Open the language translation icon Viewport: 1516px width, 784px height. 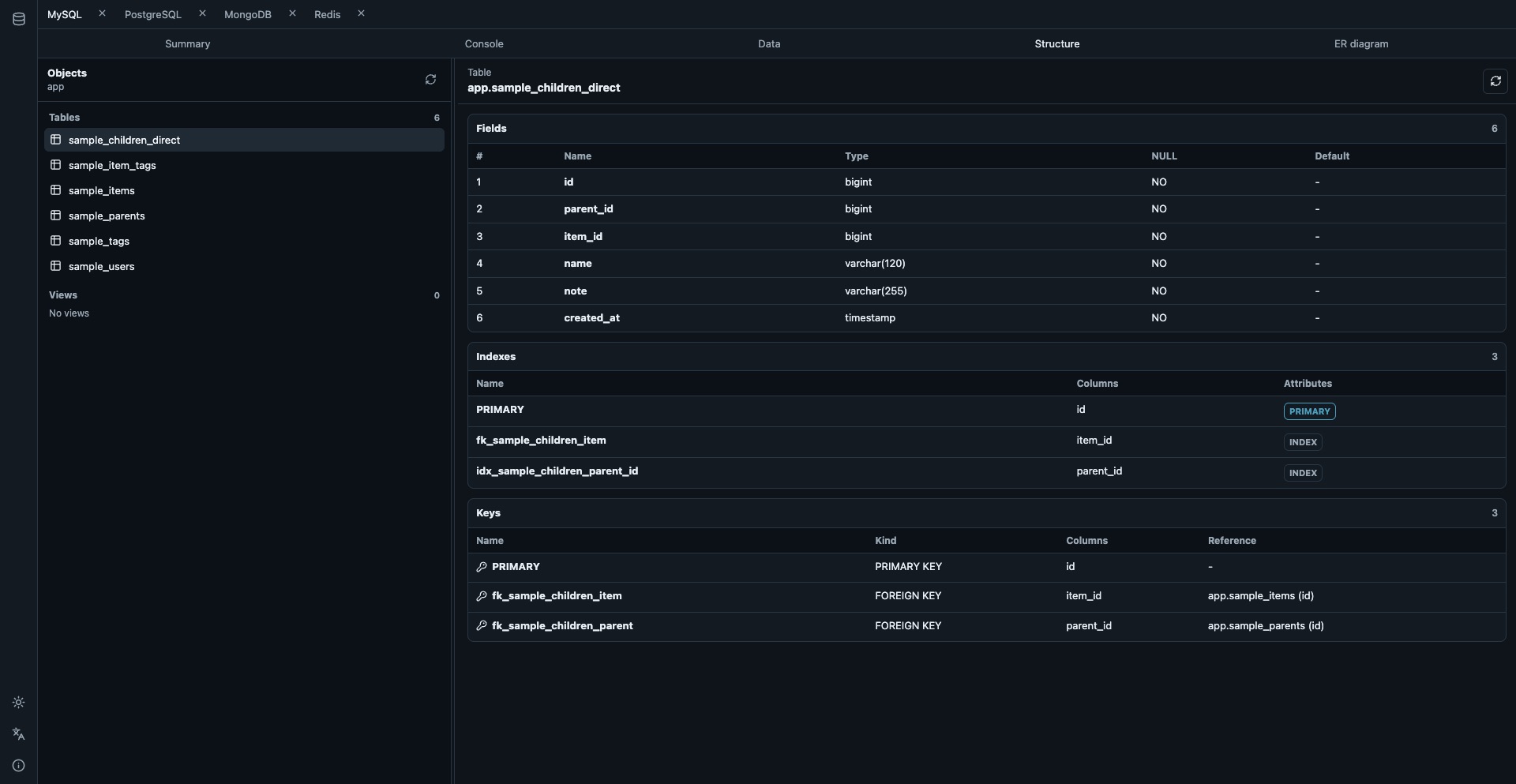pyautogui.click(x=19, y=734)
